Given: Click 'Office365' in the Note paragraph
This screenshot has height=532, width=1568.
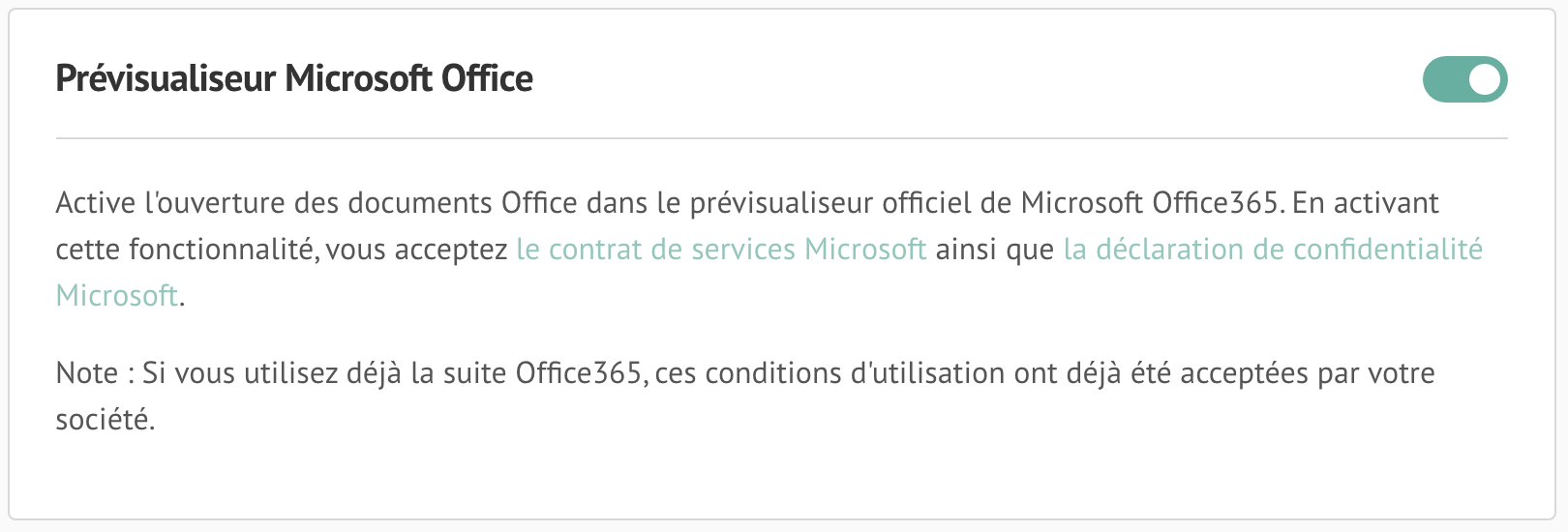Looking at the screenshot, I should coord(578,373).
